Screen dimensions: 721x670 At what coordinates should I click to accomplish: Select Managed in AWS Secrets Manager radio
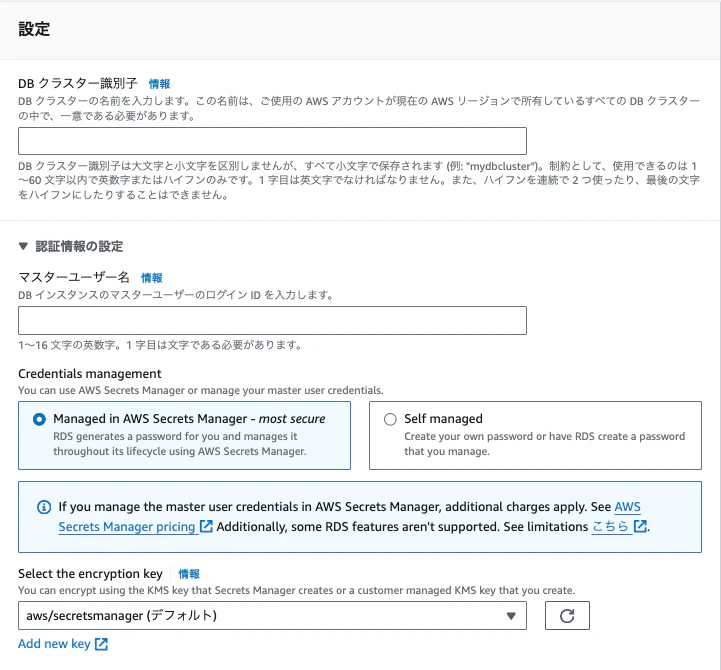click(x=40, y=419)
